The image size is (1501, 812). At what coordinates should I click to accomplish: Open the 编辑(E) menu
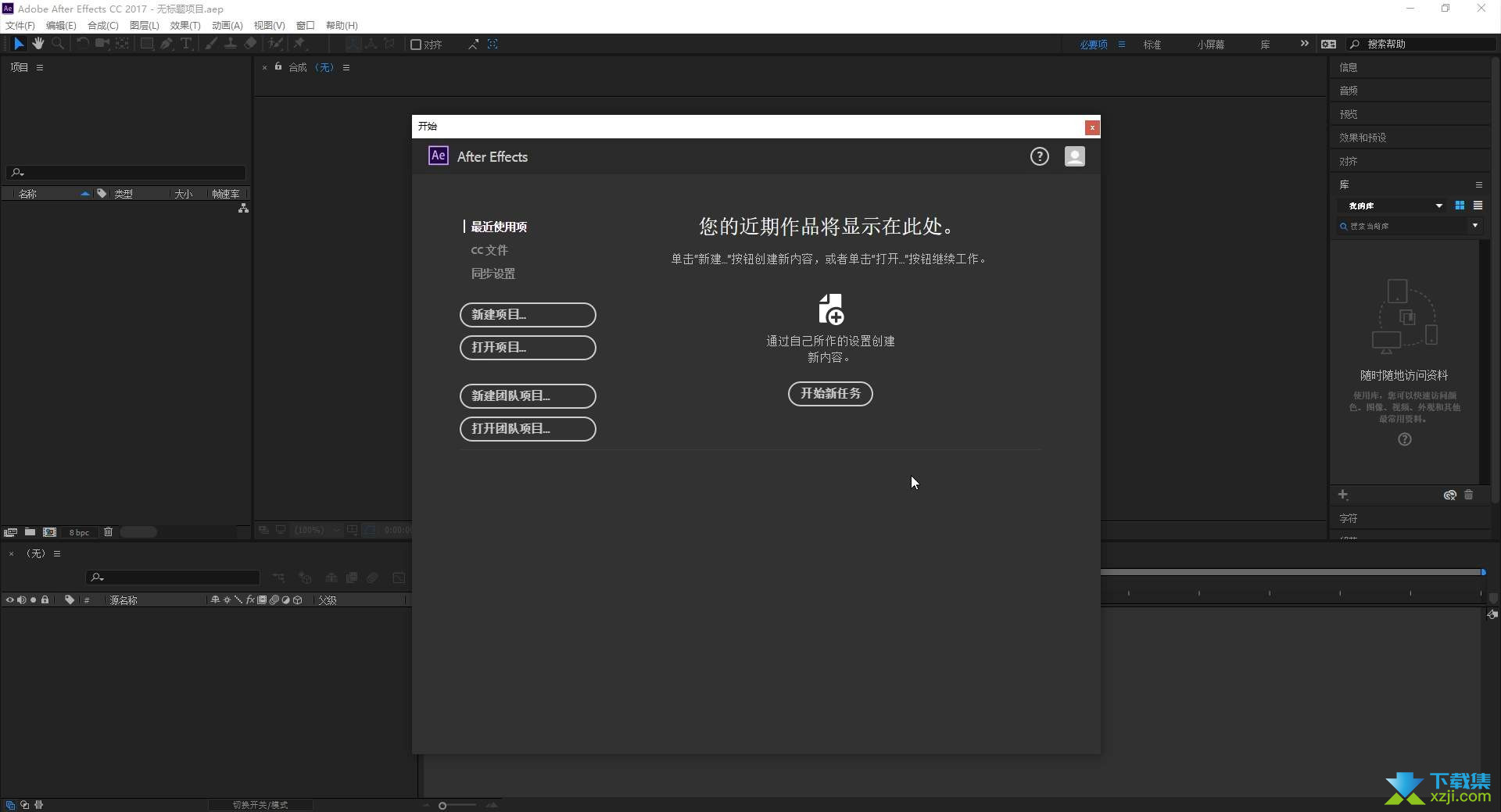click(61, 25)
